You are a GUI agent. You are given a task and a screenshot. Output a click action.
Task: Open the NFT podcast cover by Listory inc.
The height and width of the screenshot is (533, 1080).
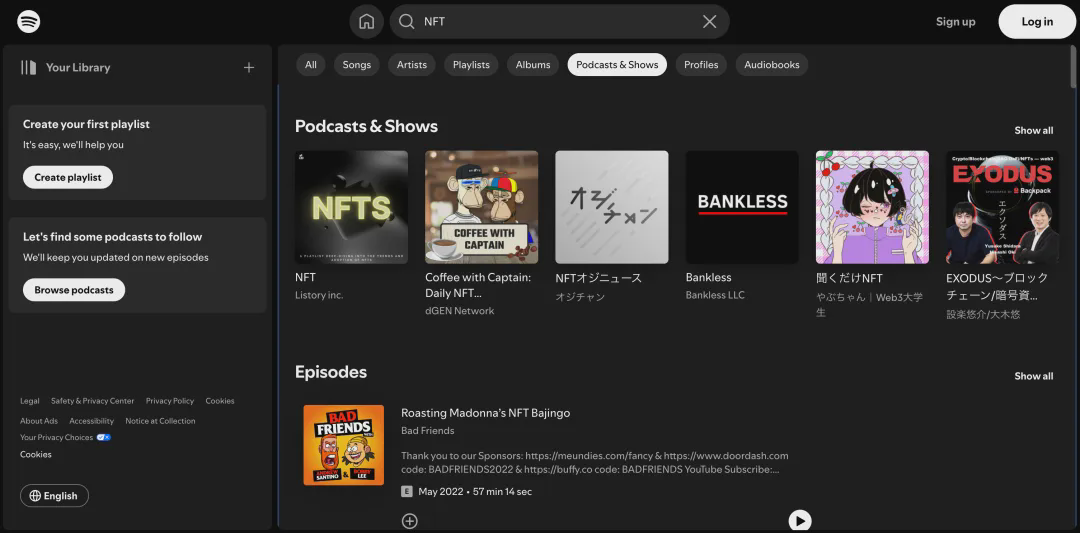351,207
